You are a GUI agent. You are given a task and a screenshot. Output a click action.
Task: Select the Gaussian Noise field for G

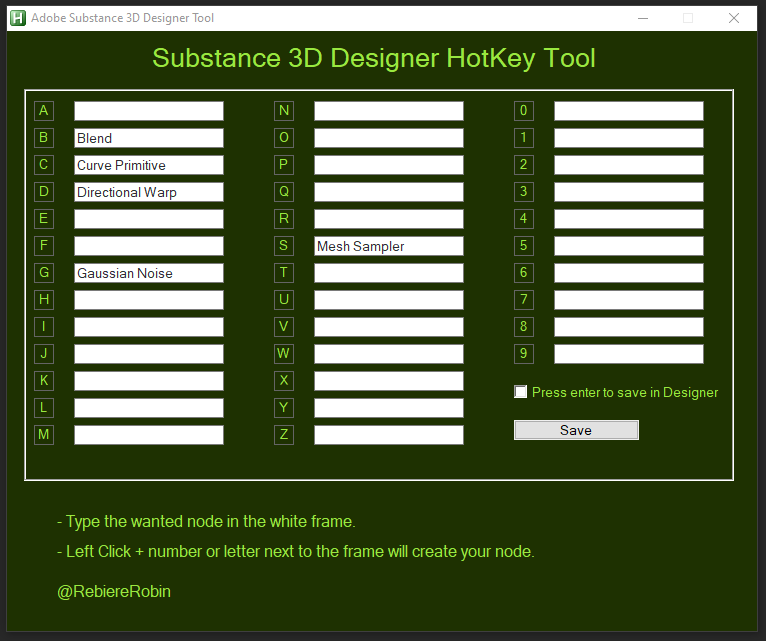pyautogui.click(x=149, y=273)
